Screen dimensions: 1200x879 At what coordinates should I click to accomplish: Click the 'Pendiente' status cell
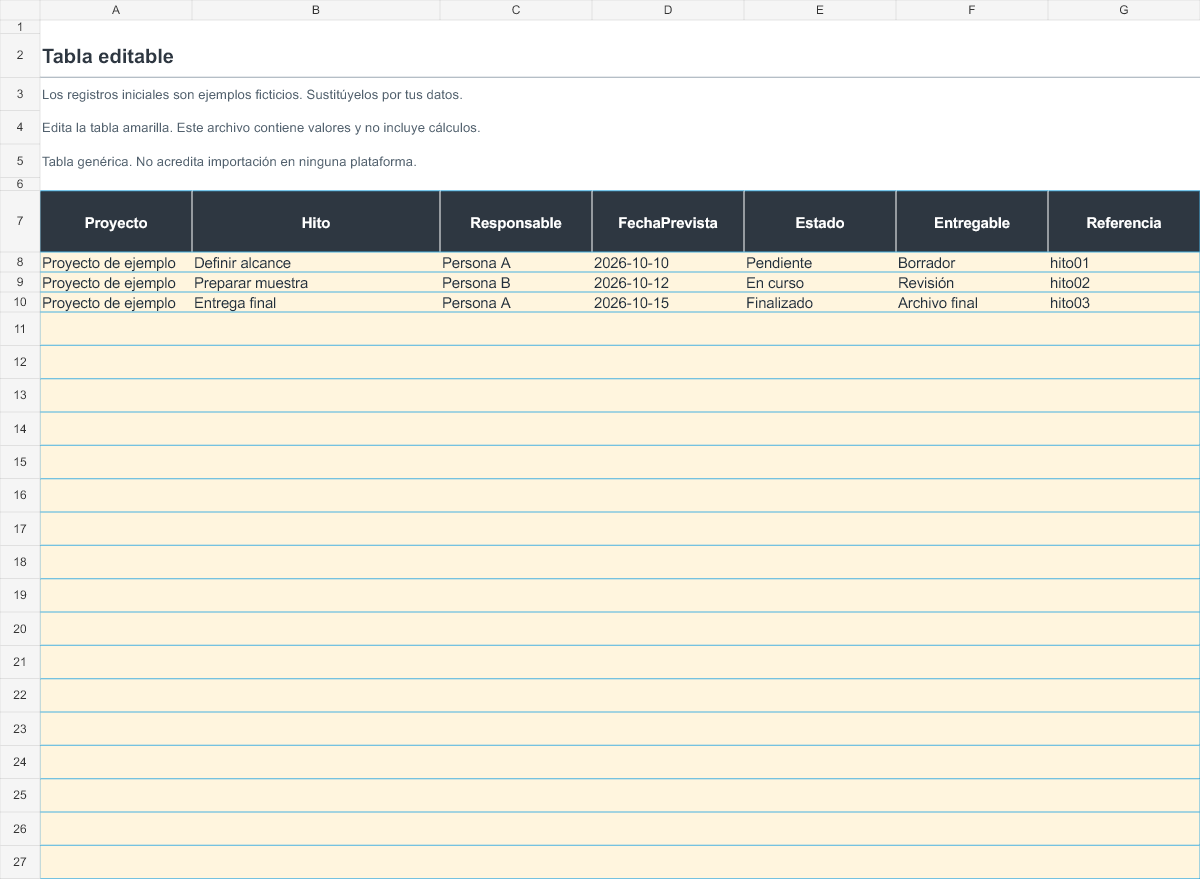point(820,263)
